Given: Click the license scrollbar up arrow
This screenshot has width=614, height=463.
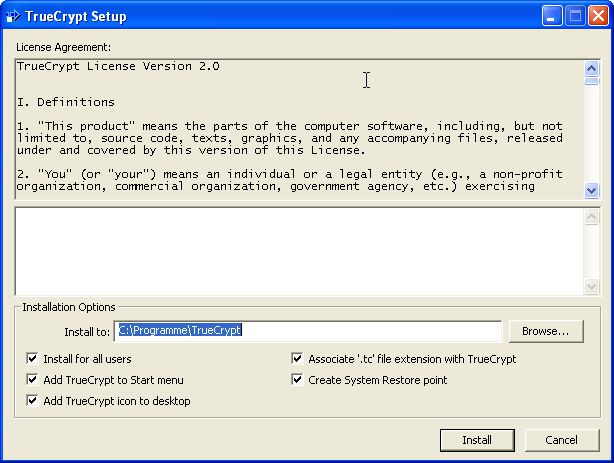Looking at the screenshot, I should [591, 69].
